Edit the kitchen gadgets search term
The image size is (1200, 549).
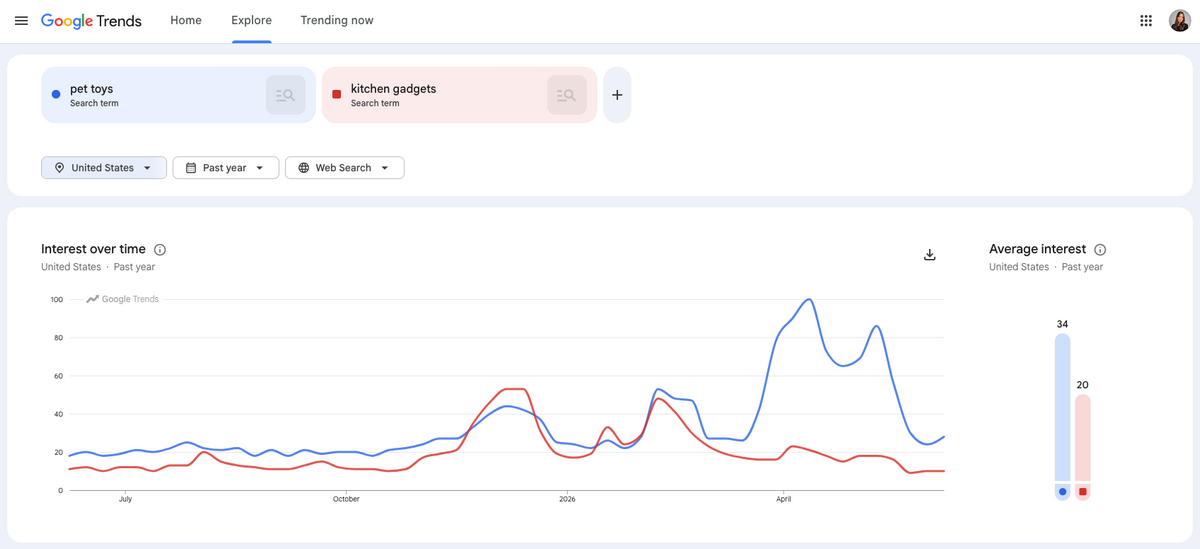[x=394, y=89]
